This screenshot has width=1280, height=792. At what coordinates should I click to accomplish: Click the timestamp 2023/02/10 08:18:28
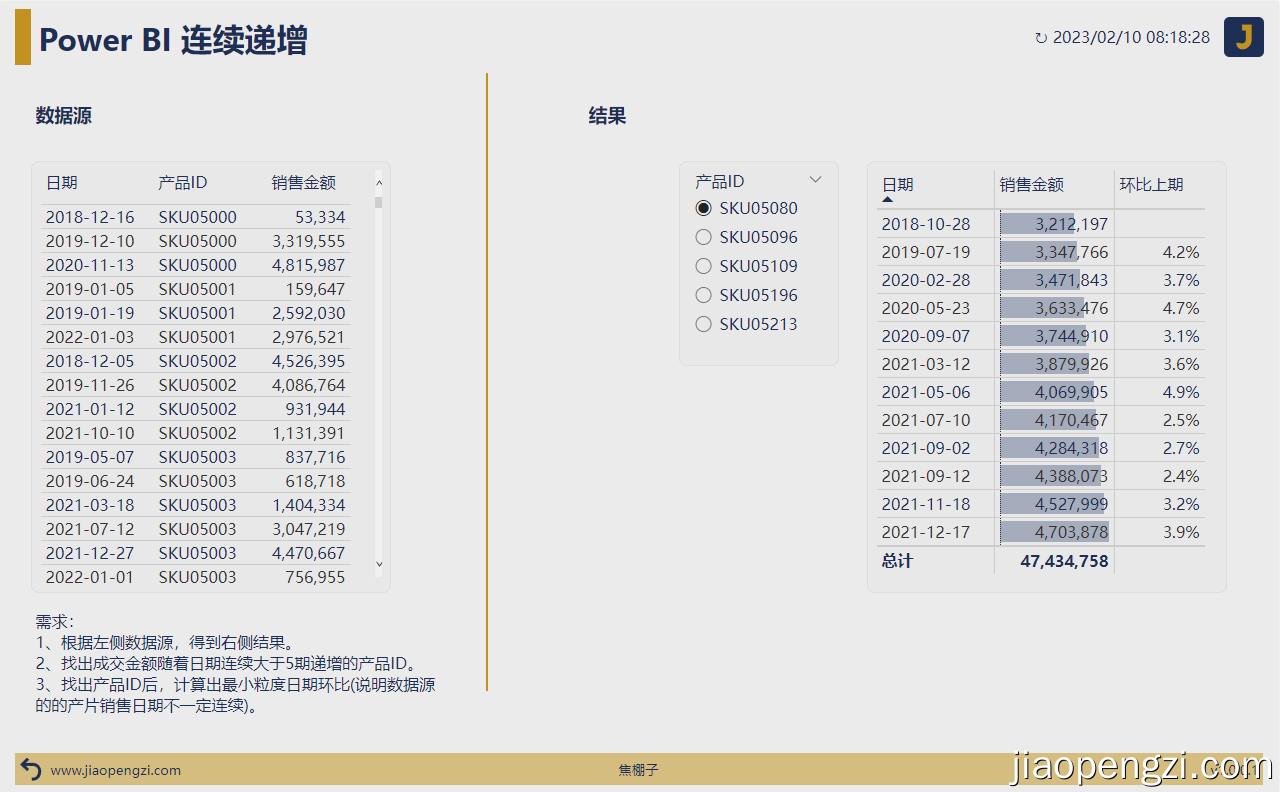tap(1131, 37)
